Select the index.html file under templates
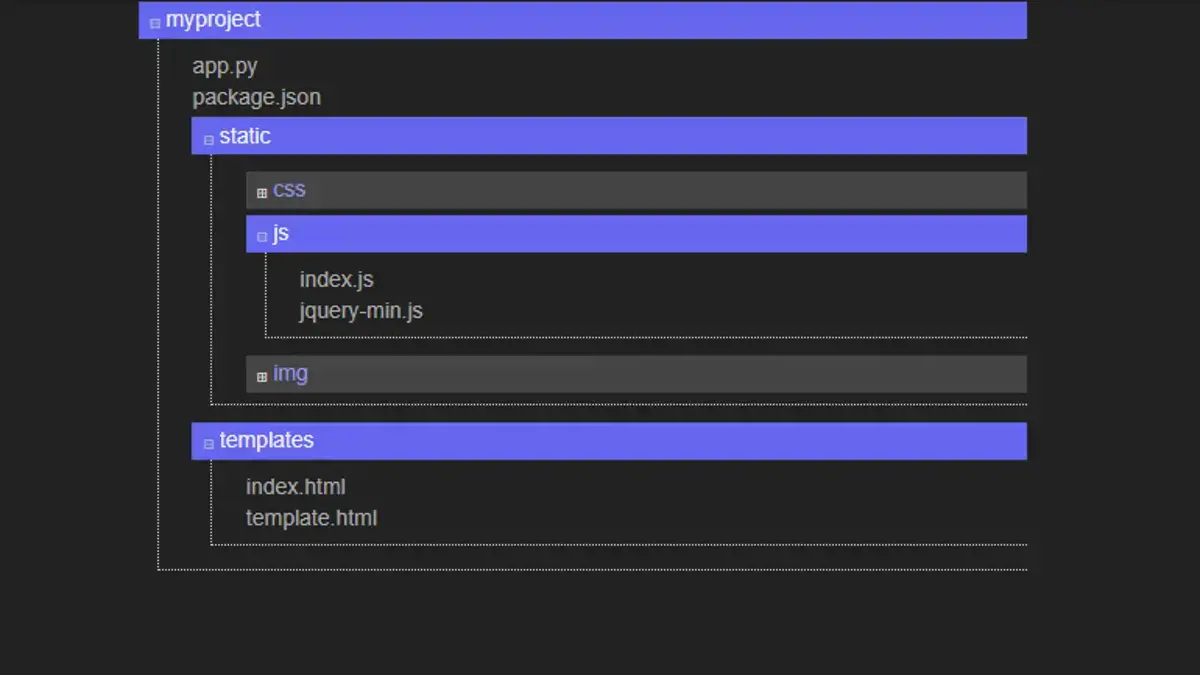Image resolution: width=1200 pixels, height=675 pixels. (x=296, y=487)
